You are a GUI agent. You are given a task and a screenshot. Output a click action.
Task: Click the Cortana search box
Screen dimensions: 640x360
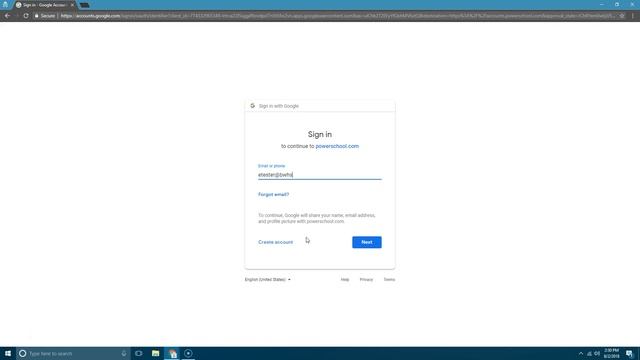73,353
